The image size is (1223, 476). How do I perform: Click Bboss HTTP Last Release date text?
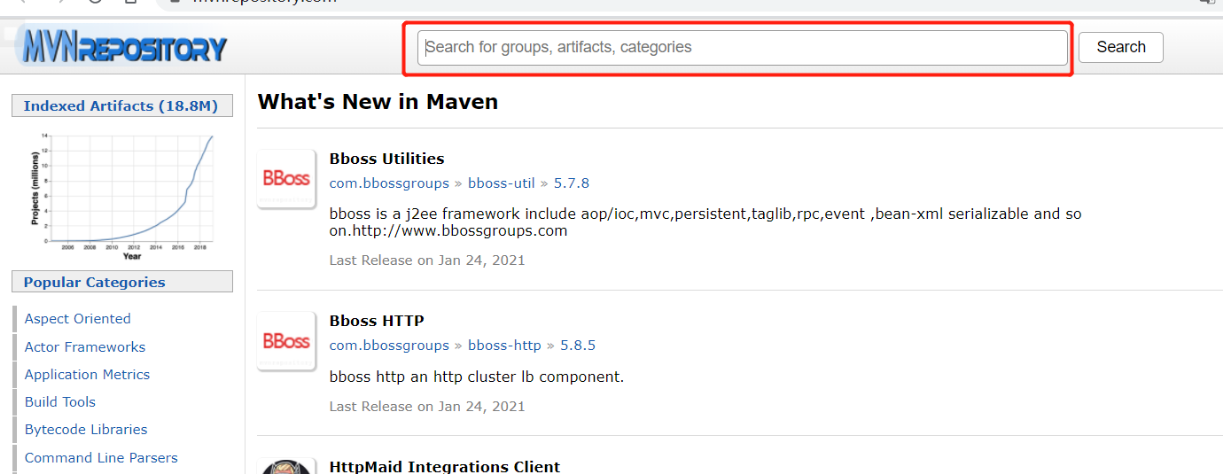[x=427, y=406]
